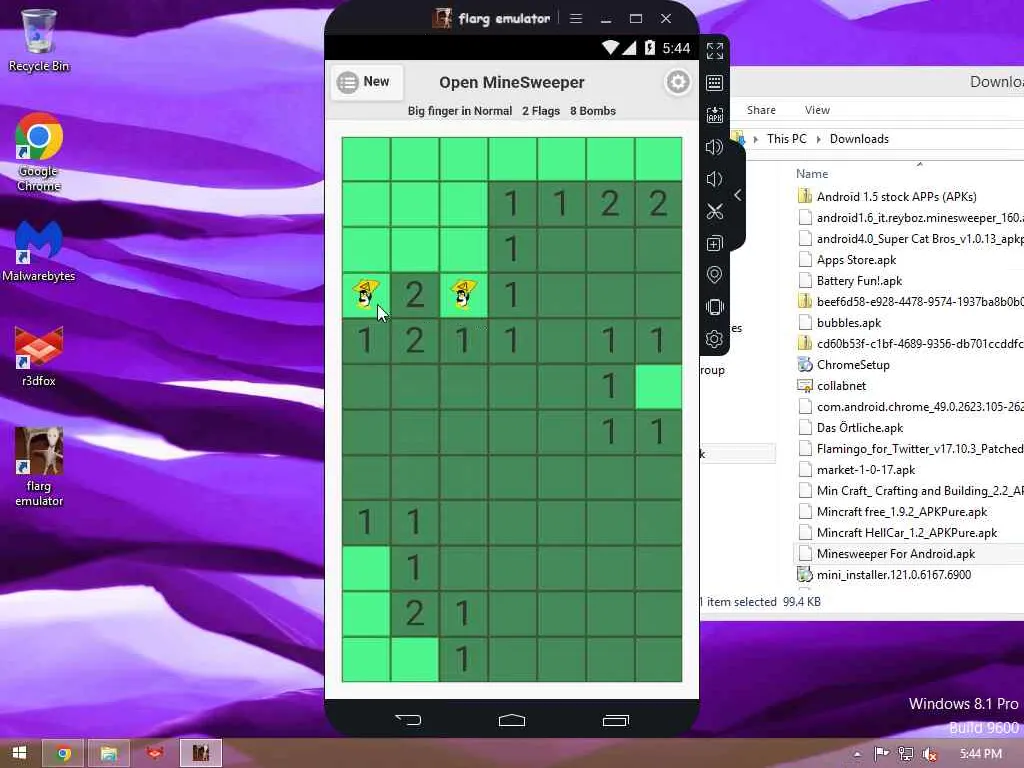Image resolution: width=1024 pixels, height=768 pixels.
Task: Tap the Android back navigation button
Action: click(x=408, y=720)
